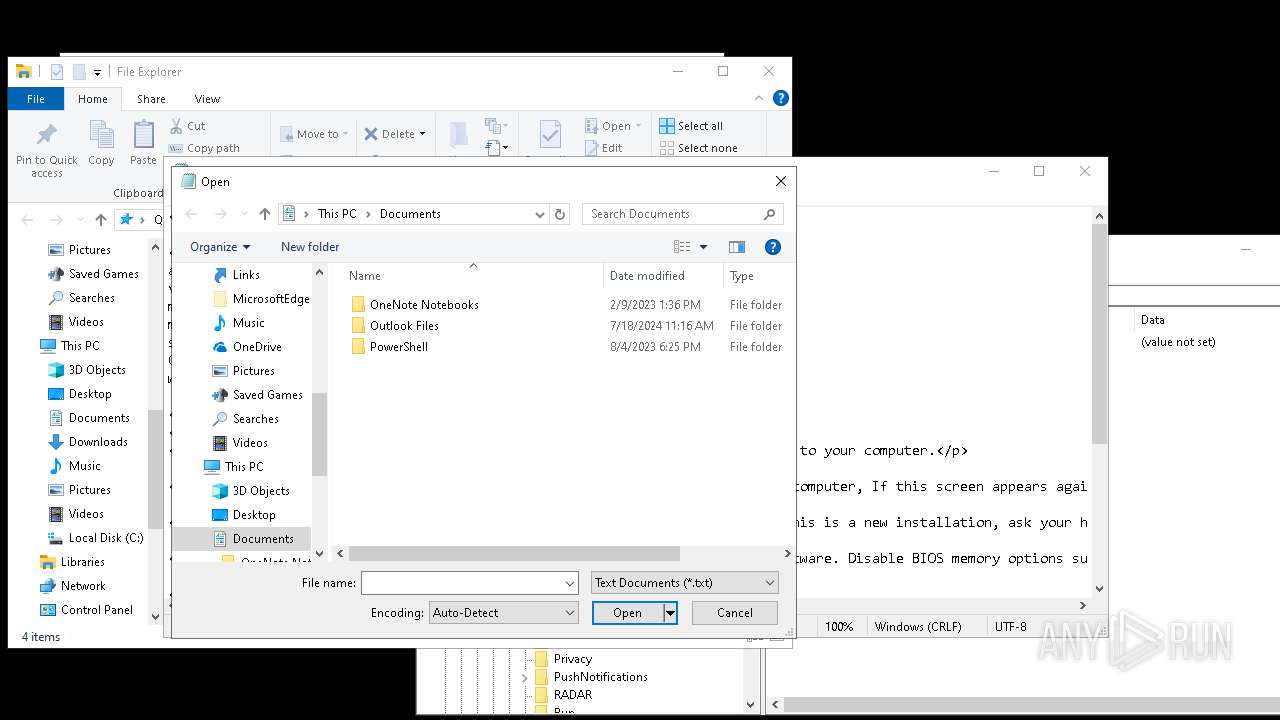Expand the PushNotifications registry key
This screenshot has width=1280, height=720.
point(525,677)
